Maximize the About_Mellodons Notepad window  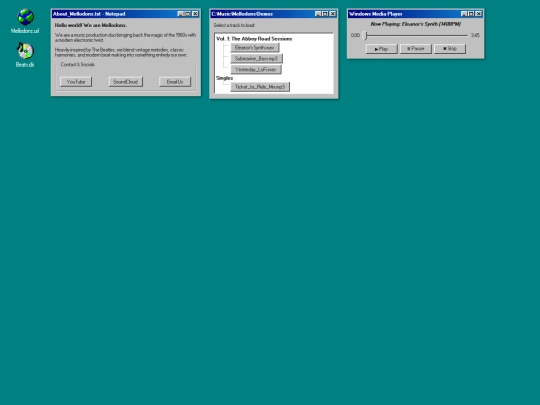(187, 14)
